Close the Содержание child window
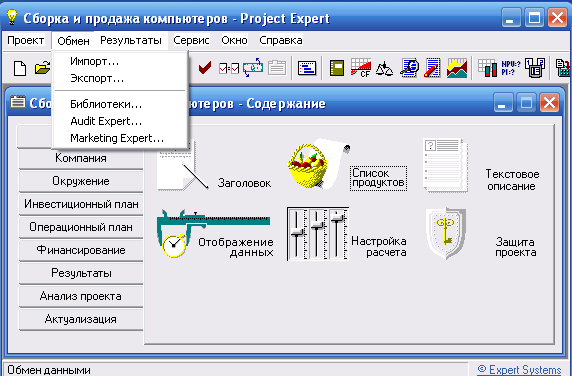 pyautogui.click(x=549, y=102)
